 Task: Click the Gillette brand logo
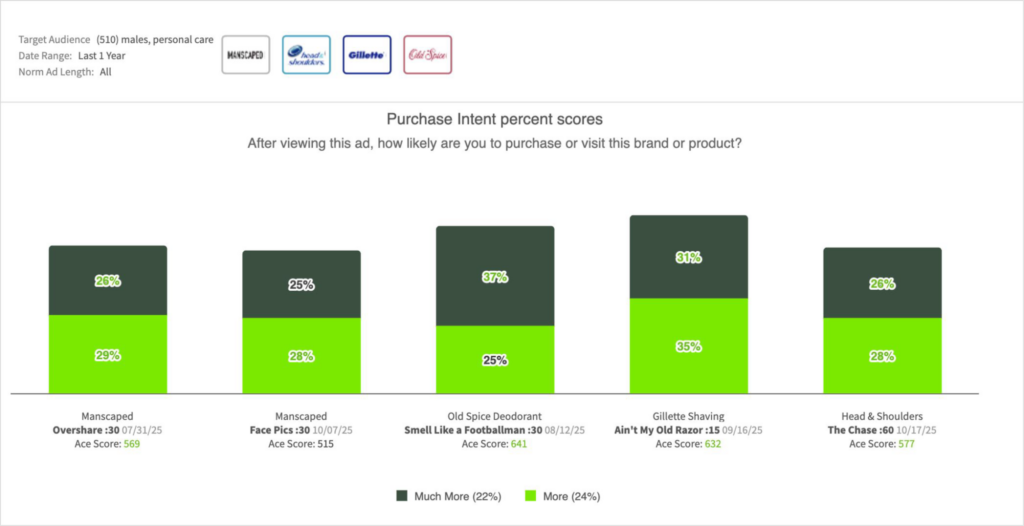366,55
